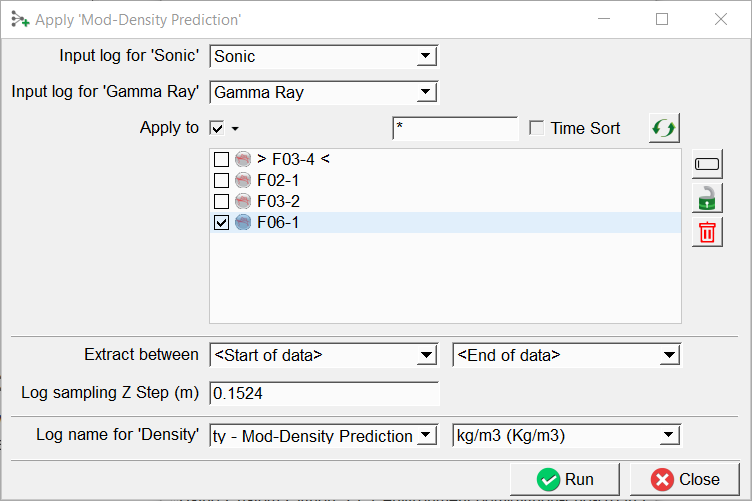The height and width of the screenshot is (501, 752).
Task: Check the F02-1 well checkbox
Action: point(222,180)
